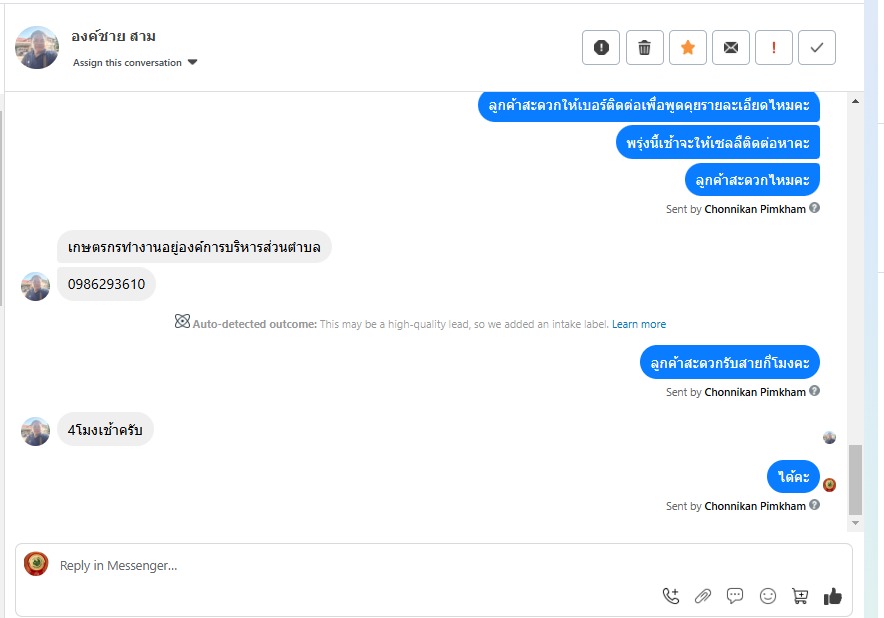The height and width of the screenshot is (618, 884).
Task: Click the add phone call icon
Action: point(671,596)
